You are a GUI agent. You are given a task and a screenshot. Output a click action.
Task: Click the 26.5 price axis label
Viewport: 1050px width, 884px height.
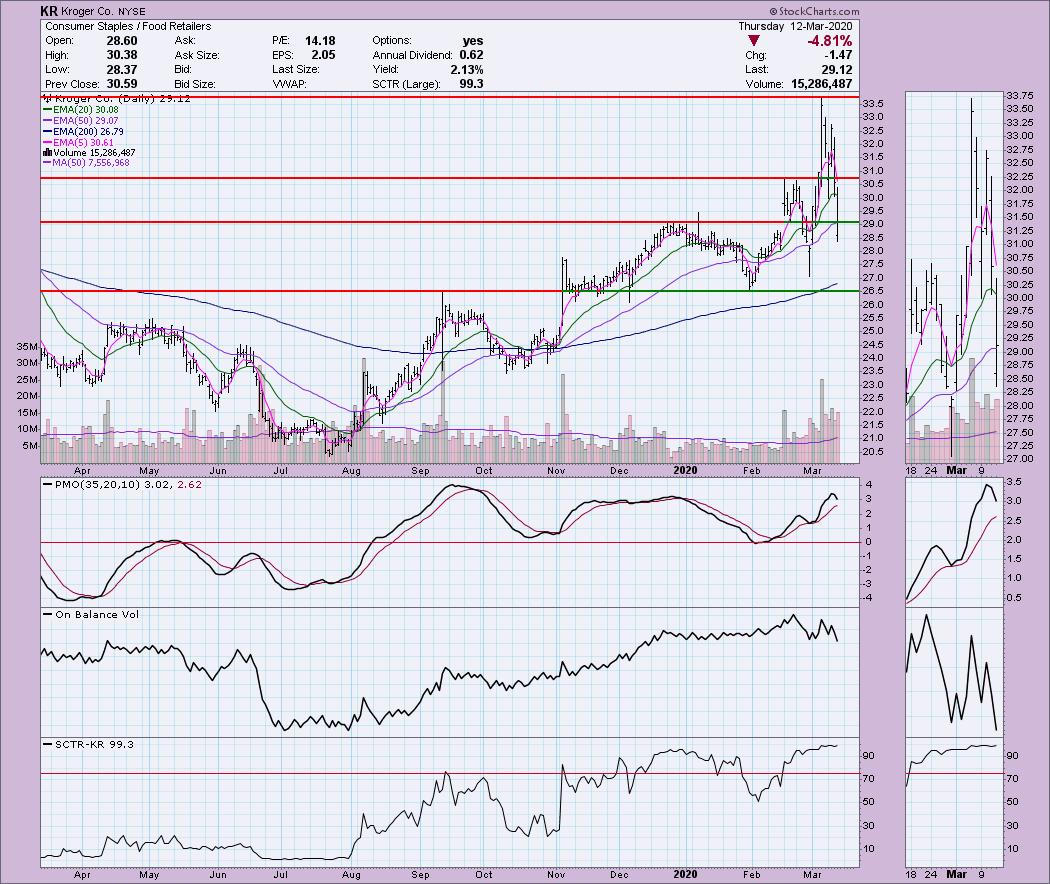tap(873, 291)
